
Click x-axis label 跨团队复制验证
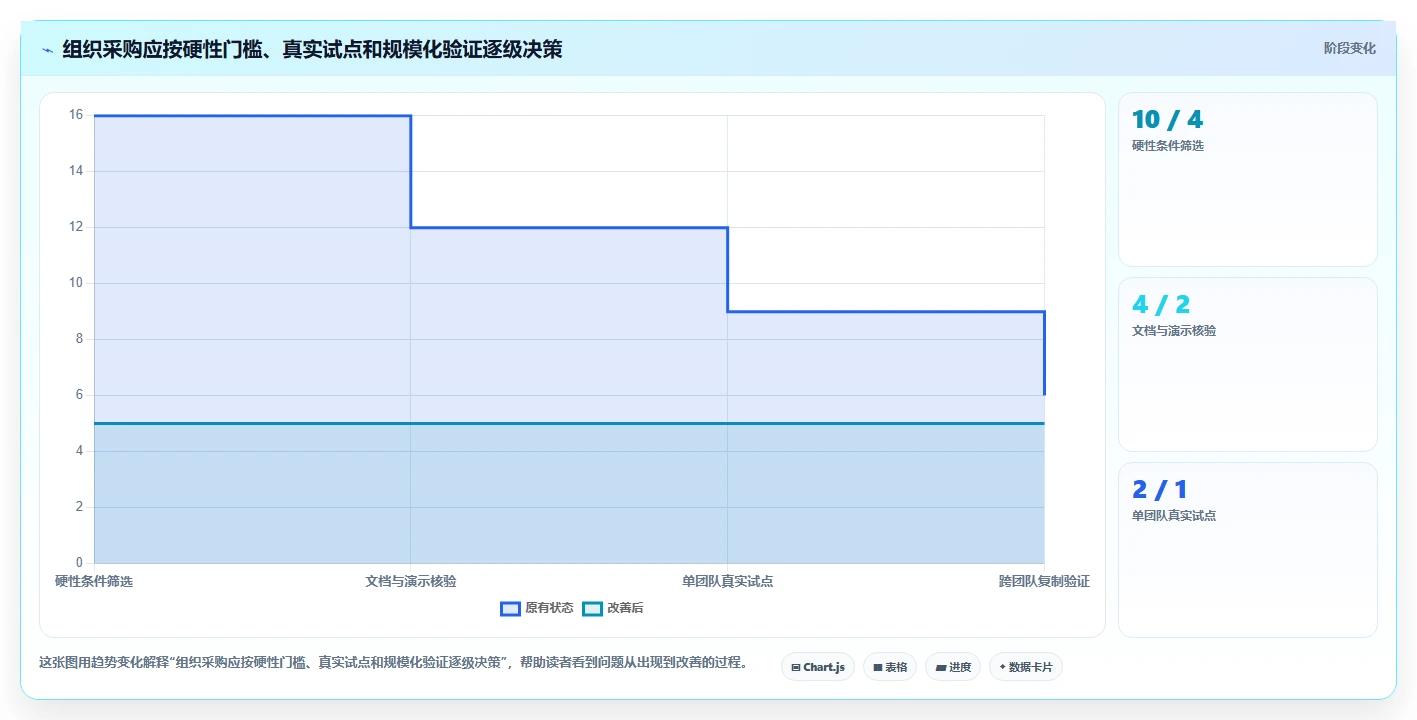pyautogui.click(x=1044, y=581)
